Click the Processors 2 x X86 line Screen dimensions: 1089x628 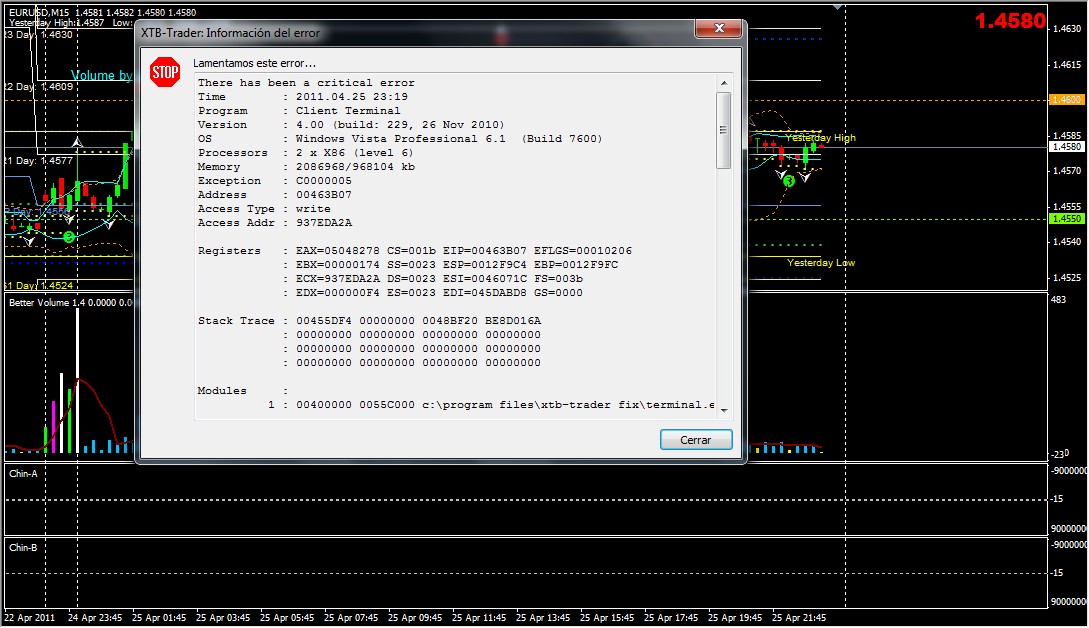(x=306, y=152)
